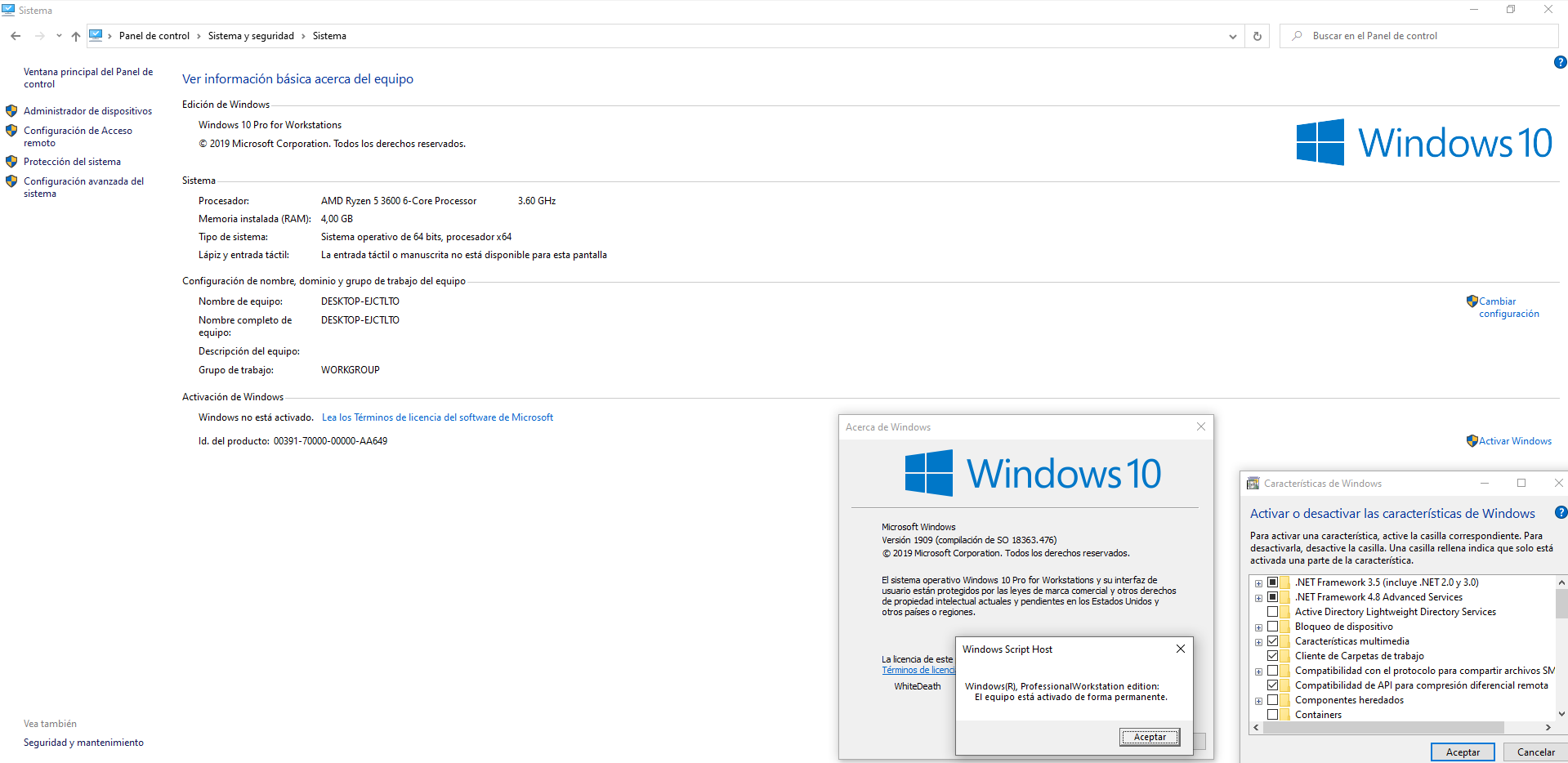Click the computer icon in the address bar
The height and width of the screenshot is (763, 1568).
96,35
